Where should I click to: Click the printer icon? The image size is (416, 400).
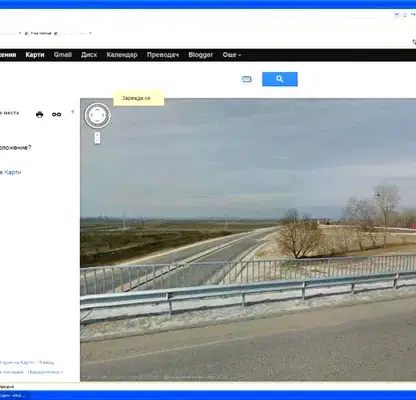tap(39, 115)
